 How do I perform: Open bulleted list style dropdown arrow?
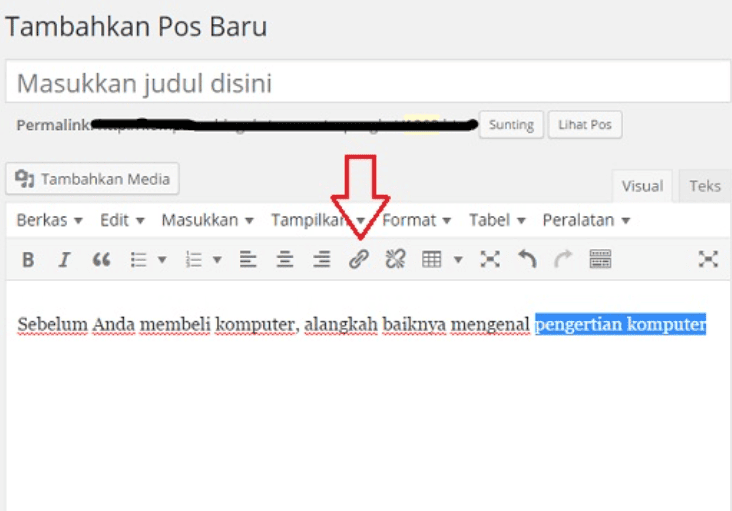tap(162, 259)
